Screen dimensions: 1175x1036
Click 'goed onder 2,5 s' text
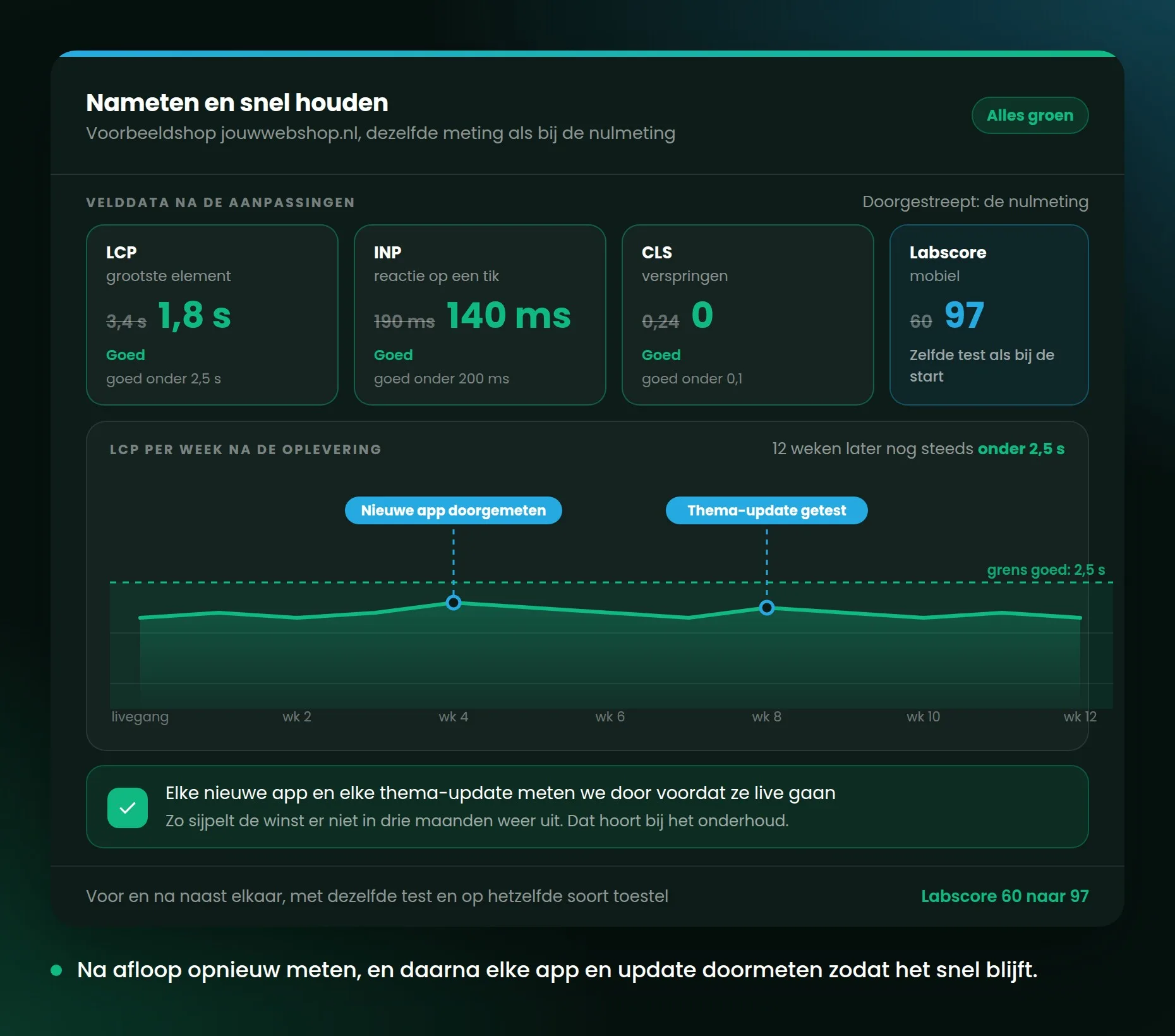pos(164,378)
